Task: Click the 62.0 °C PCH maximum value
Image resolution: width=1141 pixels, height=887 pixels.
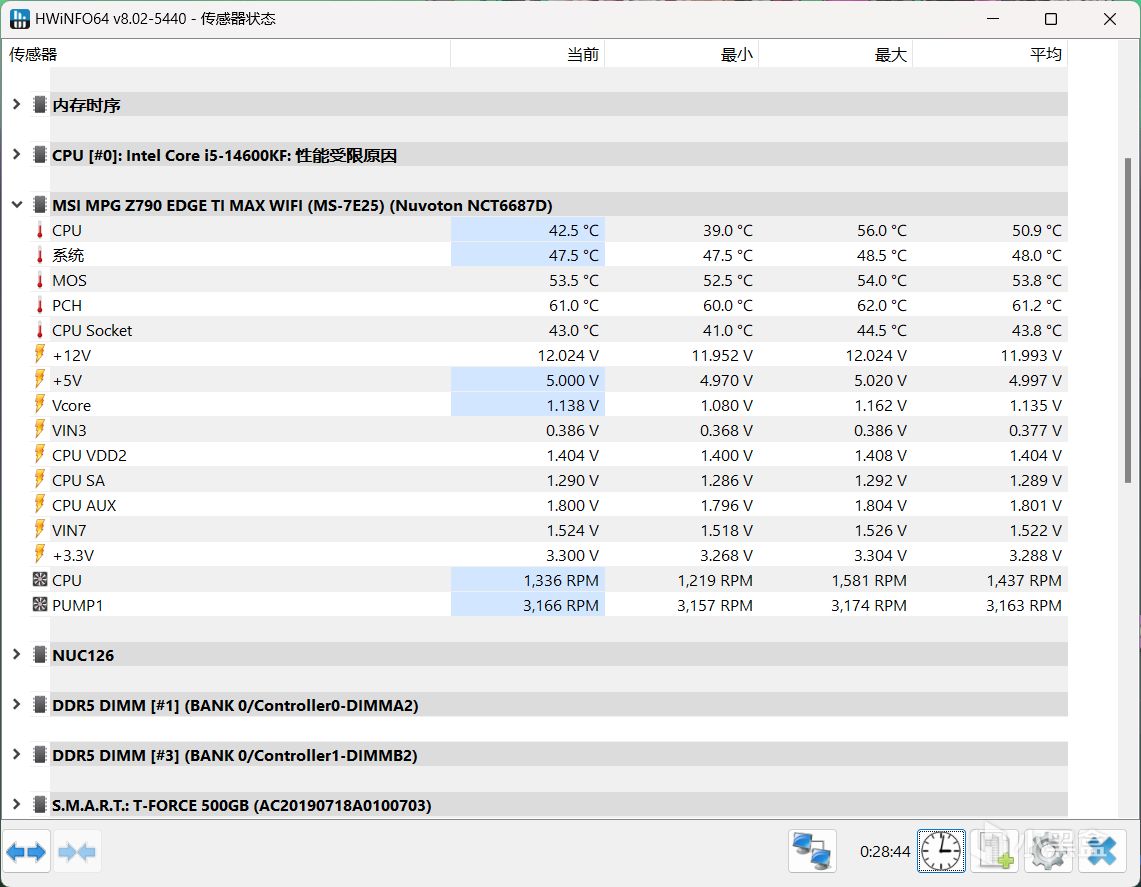Action: click(882, 306)
